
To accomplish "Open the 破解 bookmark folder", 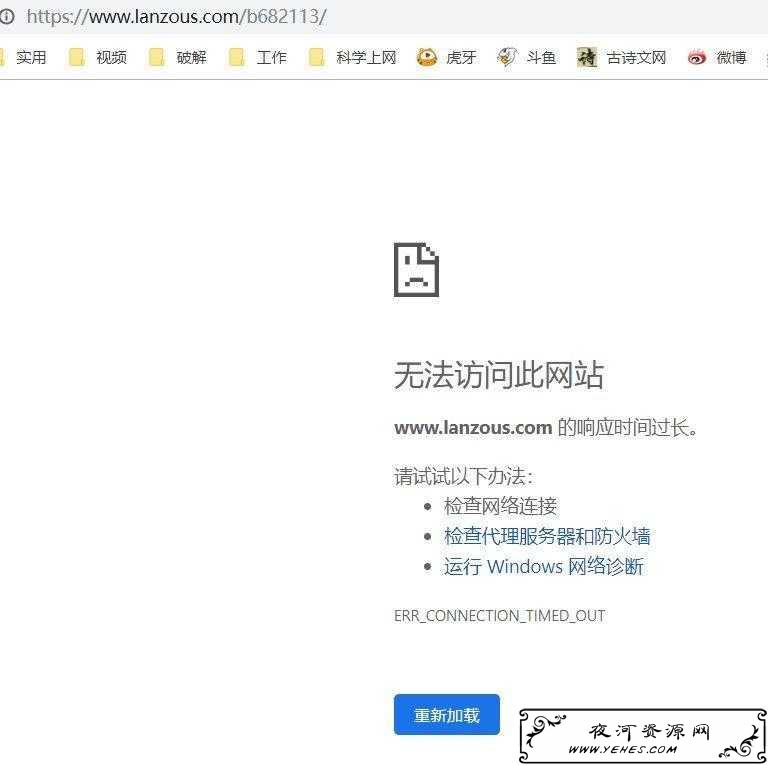I will pos(177,57).
